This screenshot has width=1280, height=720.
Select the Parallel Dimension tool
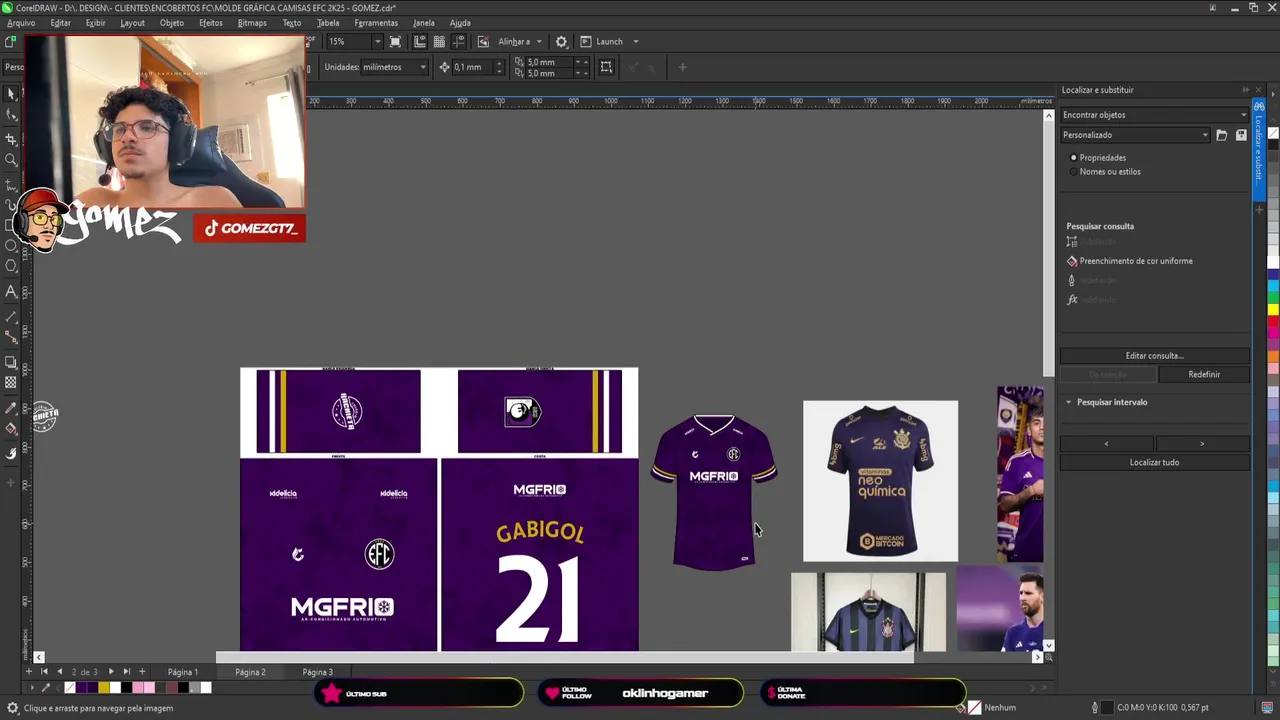(x=11, y=316)
